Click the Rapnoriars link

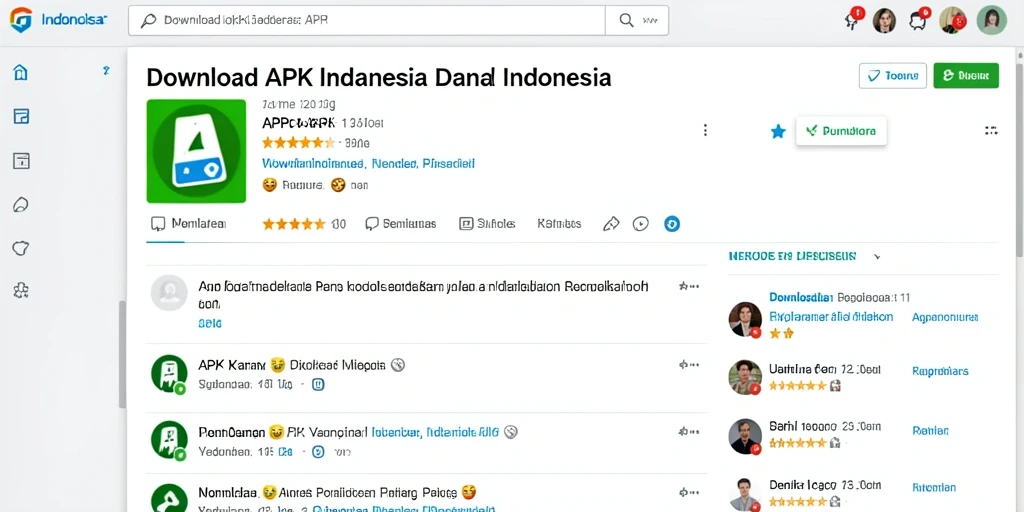[x=940, y=371]
